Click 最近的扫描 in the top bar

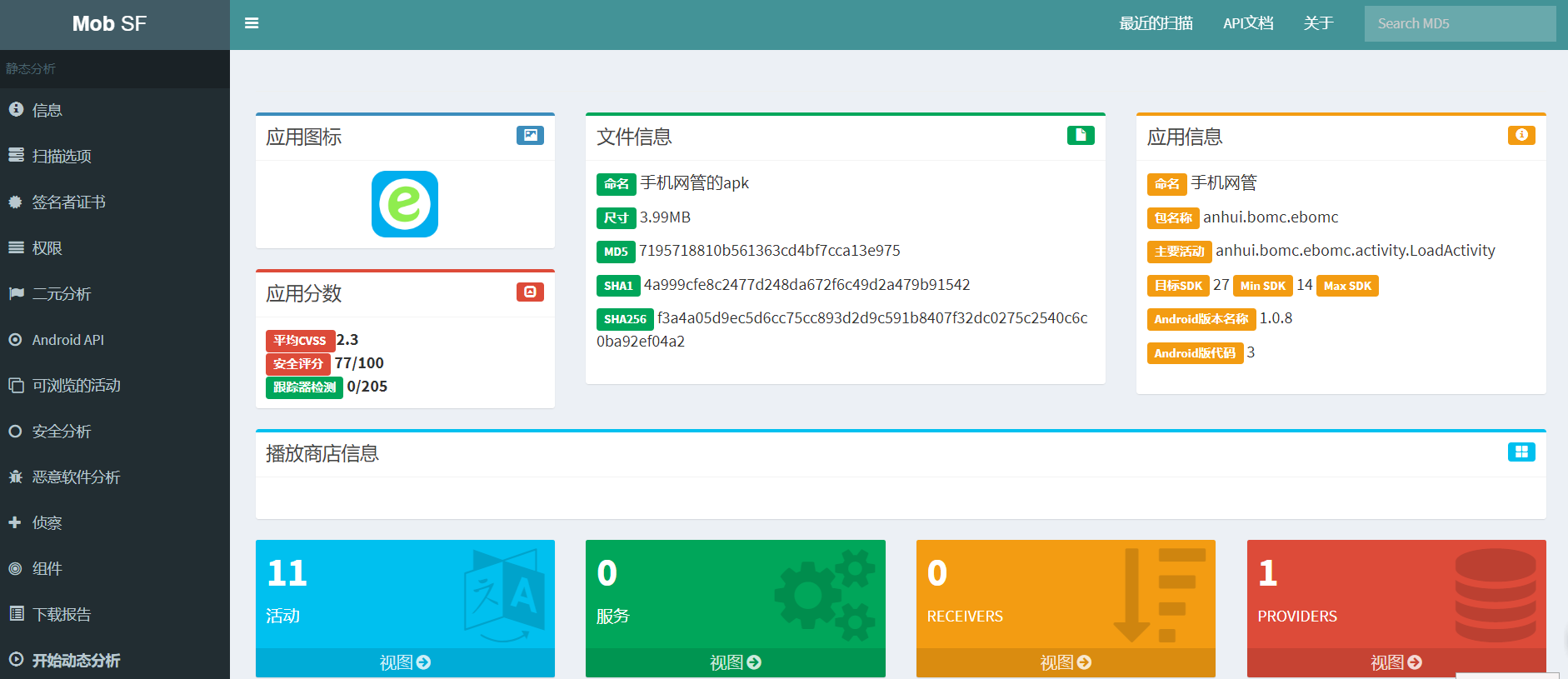pyautogui.click(x=1156, y=23)
